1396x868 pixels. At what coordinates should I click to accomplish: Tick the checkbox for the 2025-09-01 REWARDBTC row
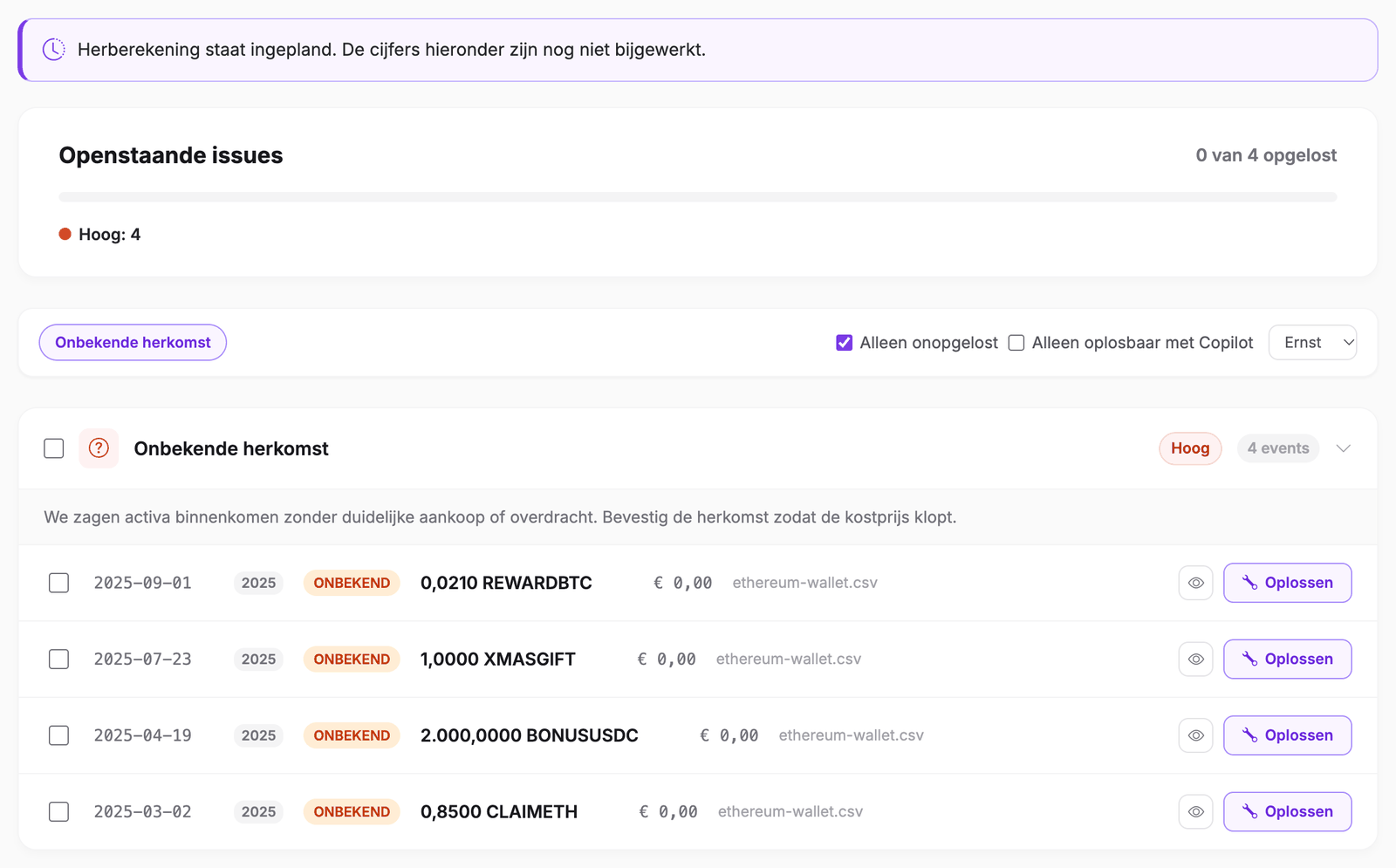click(58, 583)
